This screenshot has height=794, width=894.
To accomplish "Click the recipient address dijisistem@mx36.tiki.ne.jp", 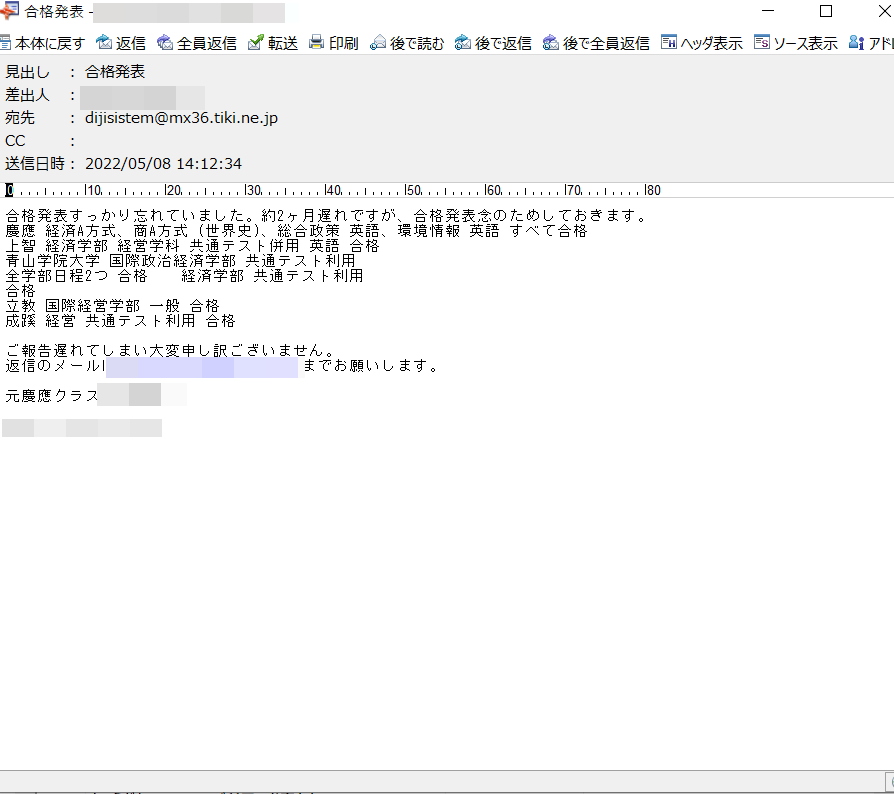I will click(181, 118).
